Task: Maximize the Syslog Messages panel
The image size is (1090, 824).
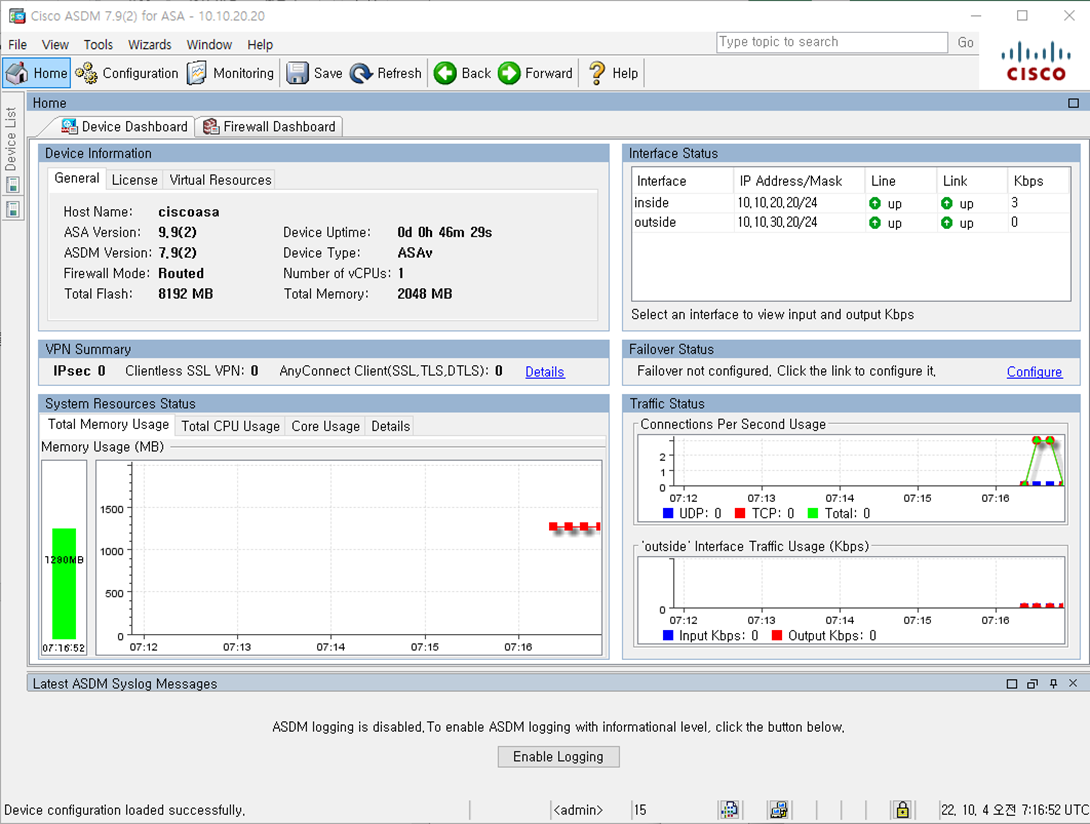Action: click(1011, 684)
